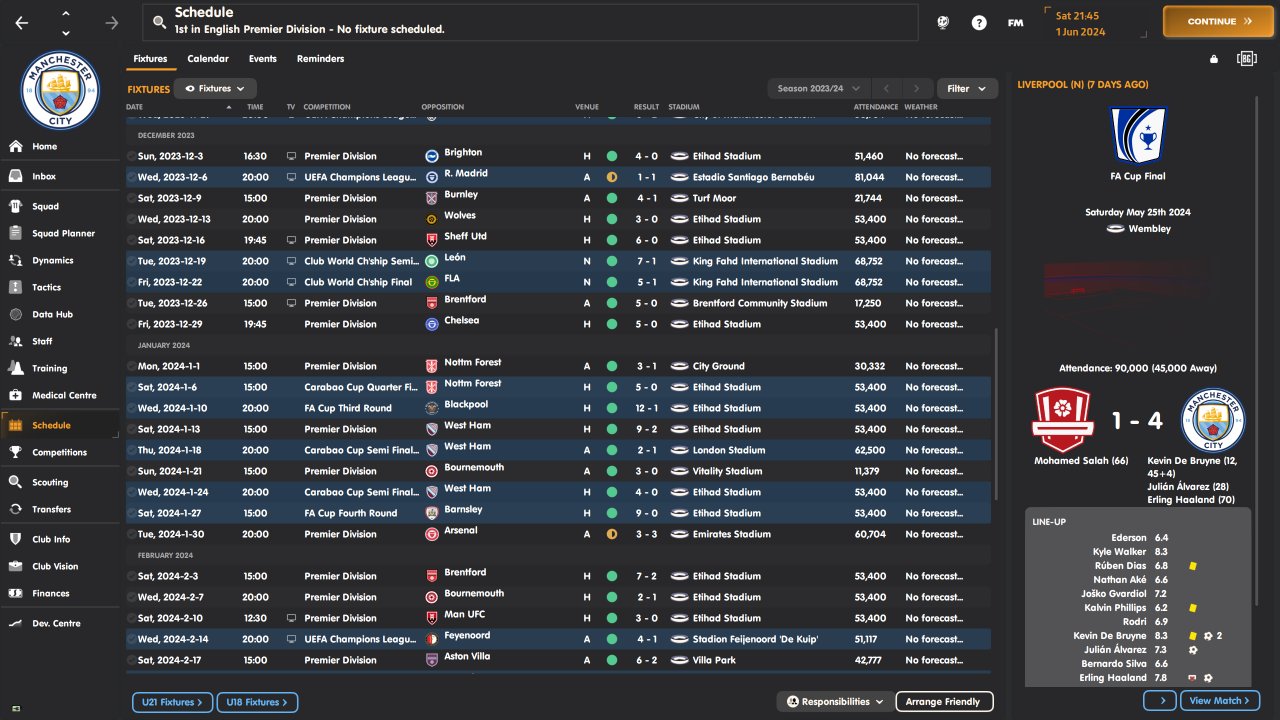Open the Season 2023/24 dropdown
This screenshot has width=1280, height=720.
(819, 89)
